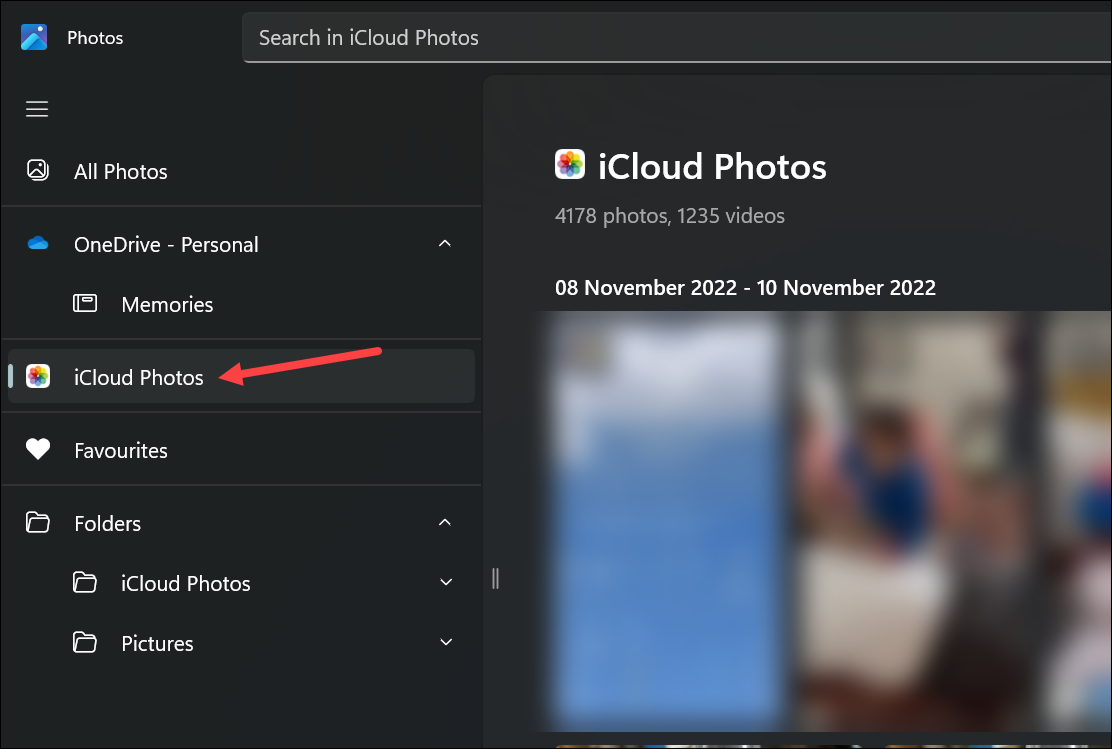
Task: Select the All Photos gallery icon
Action: point(37,170)
